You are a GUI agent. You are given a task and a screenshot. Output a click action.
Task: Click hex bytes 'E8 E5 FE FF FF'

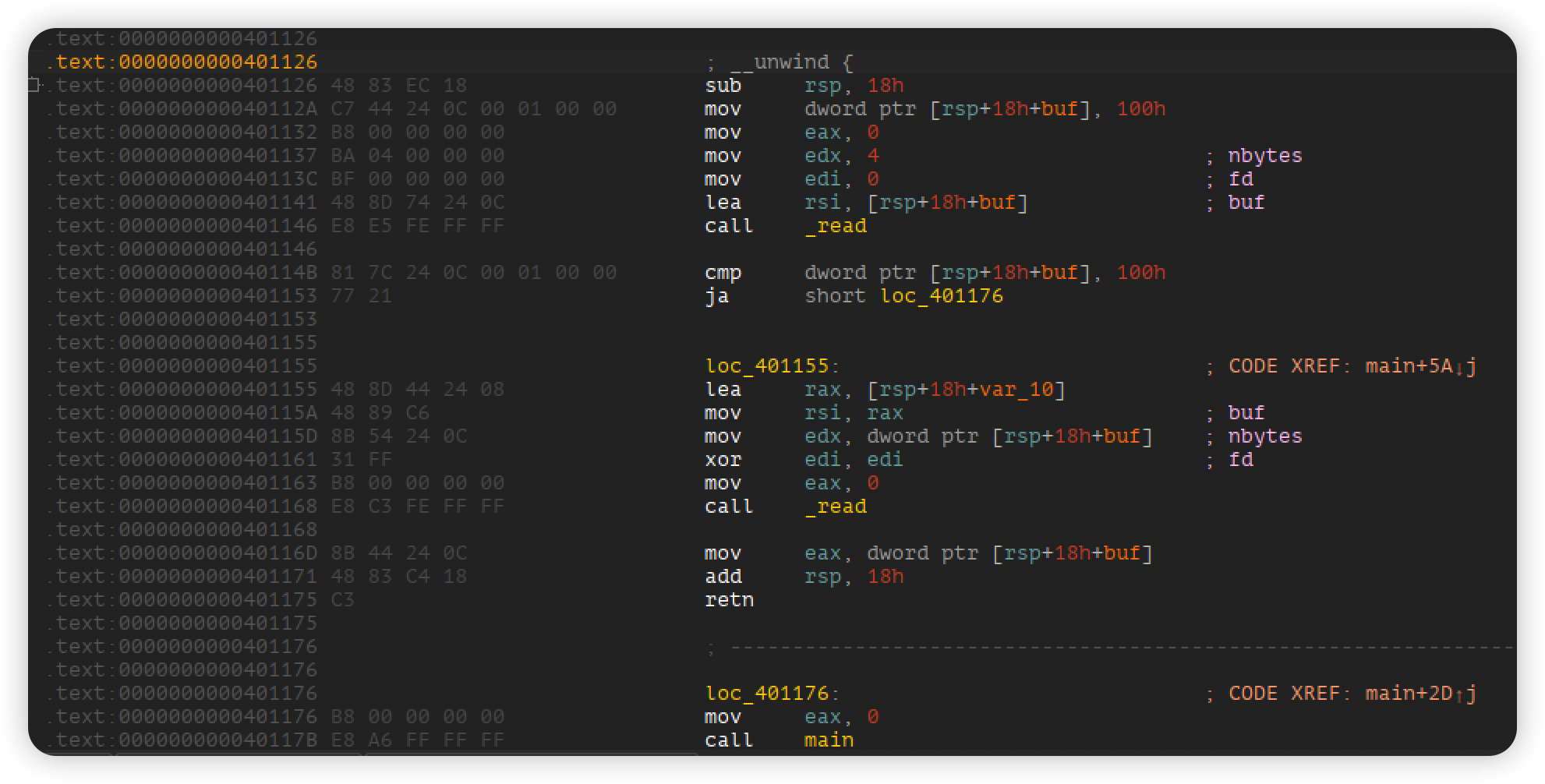[x=418, y=225]
